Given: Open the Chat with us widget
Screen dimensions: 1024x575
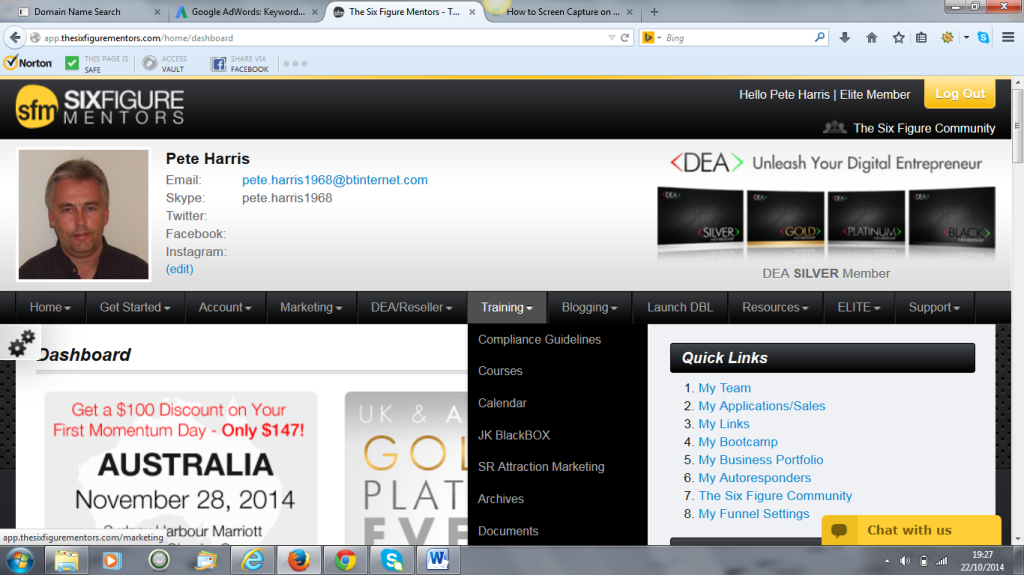Looking at the screenshot, I should [x=911, y=530].
